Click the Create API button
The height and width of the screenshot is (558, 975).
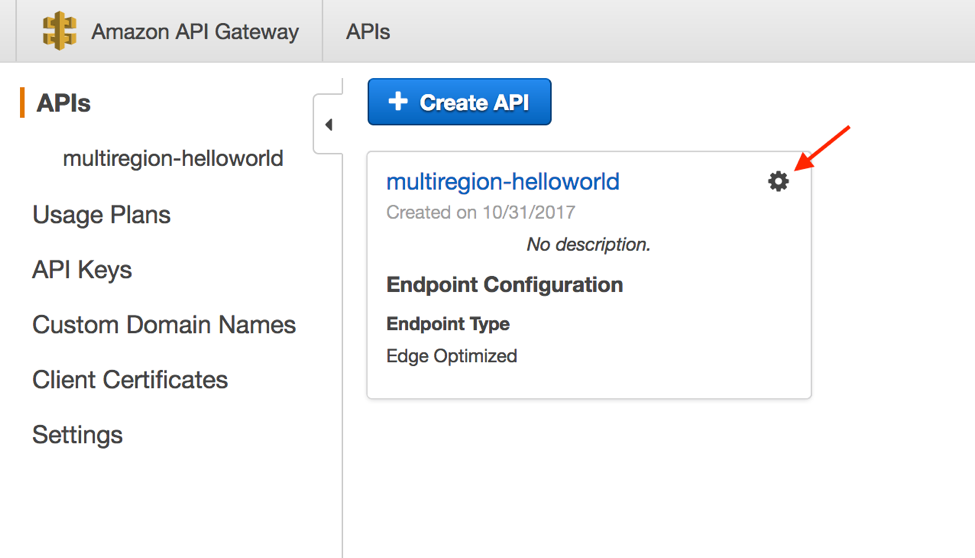(x=459, y=101)
